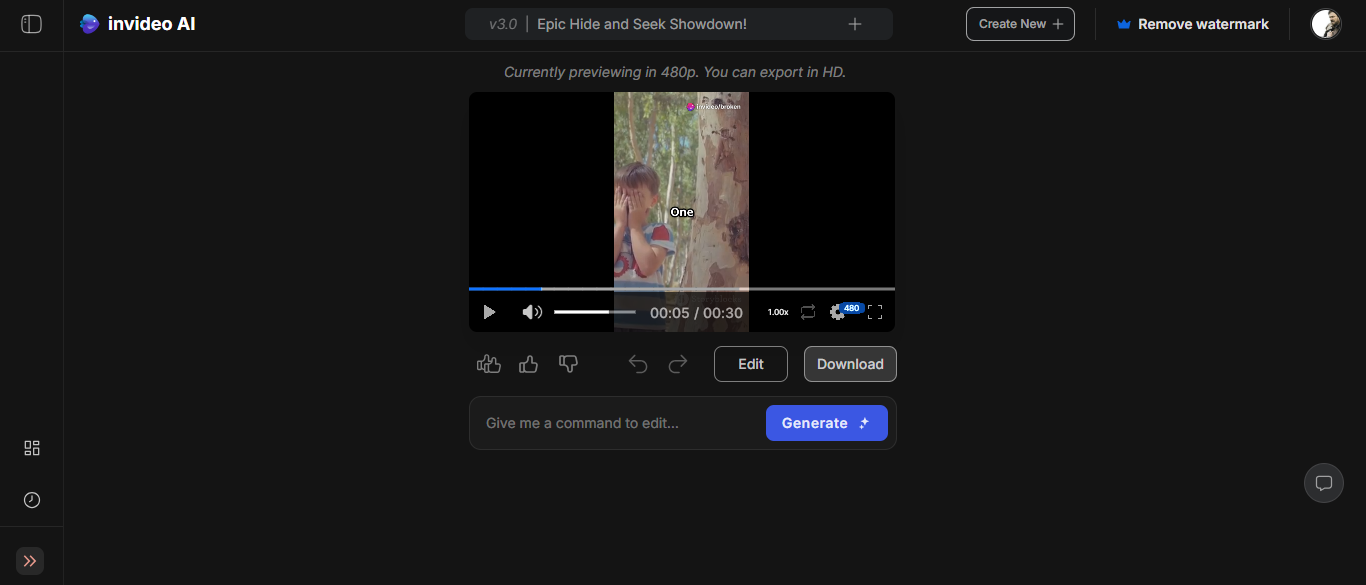Enter fullscreen playback mode
Image resolution: width=1366 pixels, height=585 pixels.
click(x=875, y=311)
